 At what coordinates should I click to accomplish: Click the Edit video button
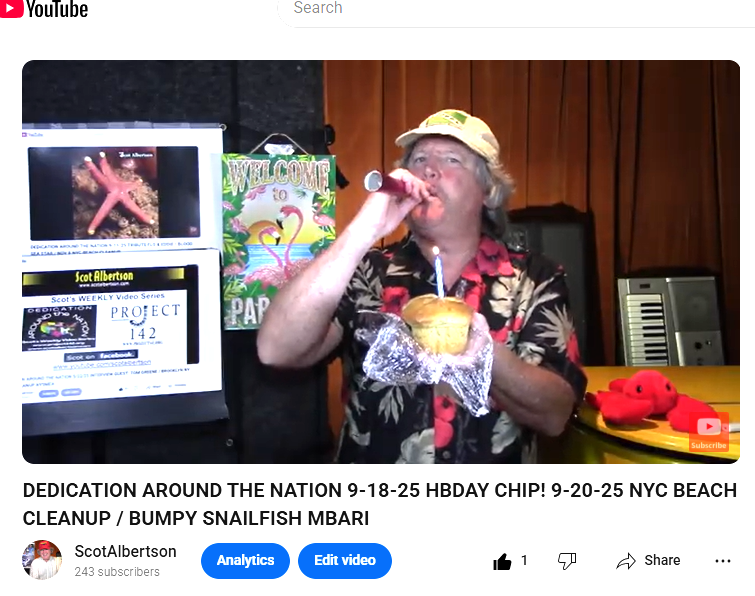pyautogui.click(x=345, y=560)
